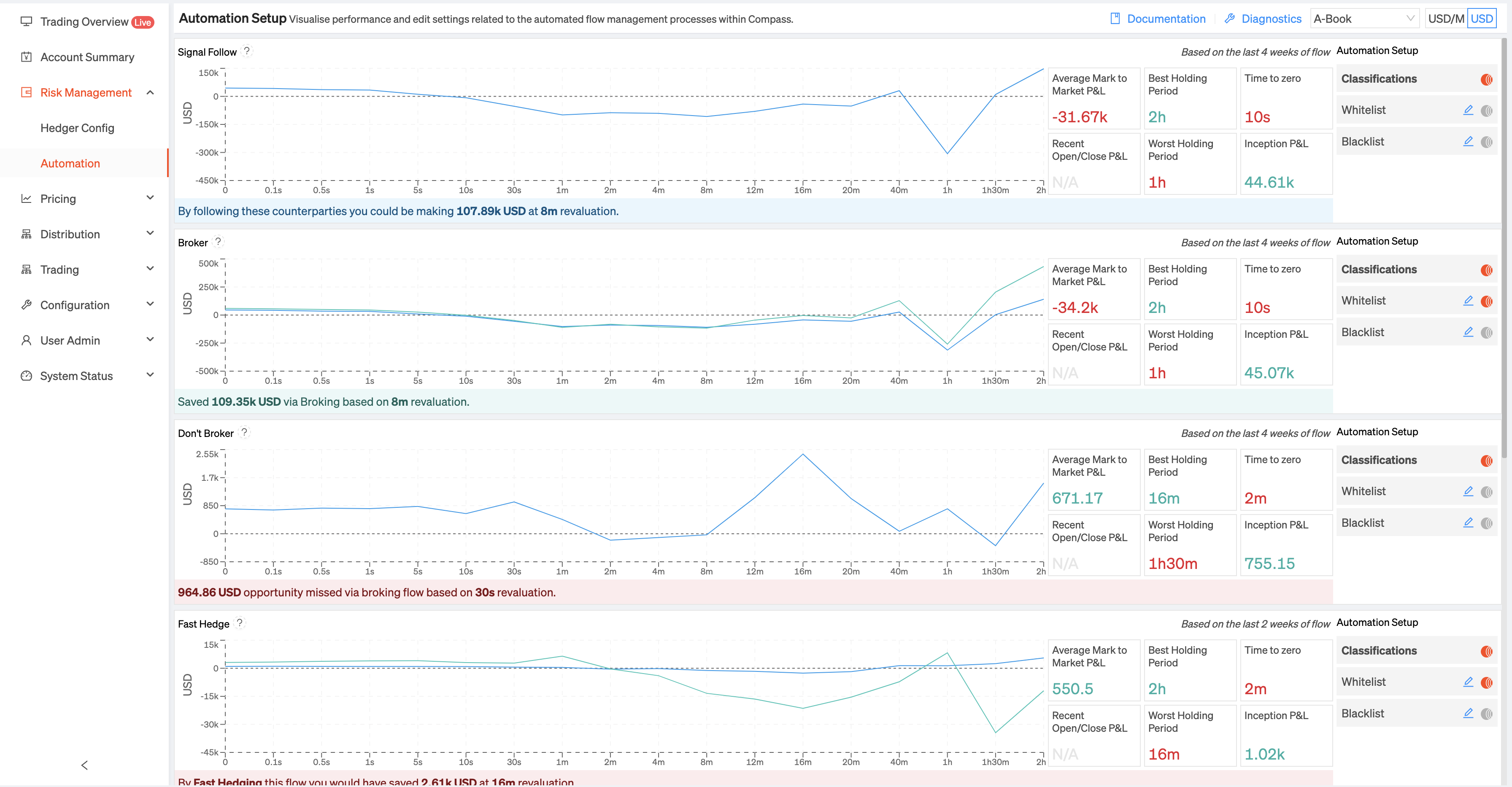The height and width of the screenshot is (787, 1512).
Task: Click Broker Inception P&L 45.07k value
Action: 1269,373
